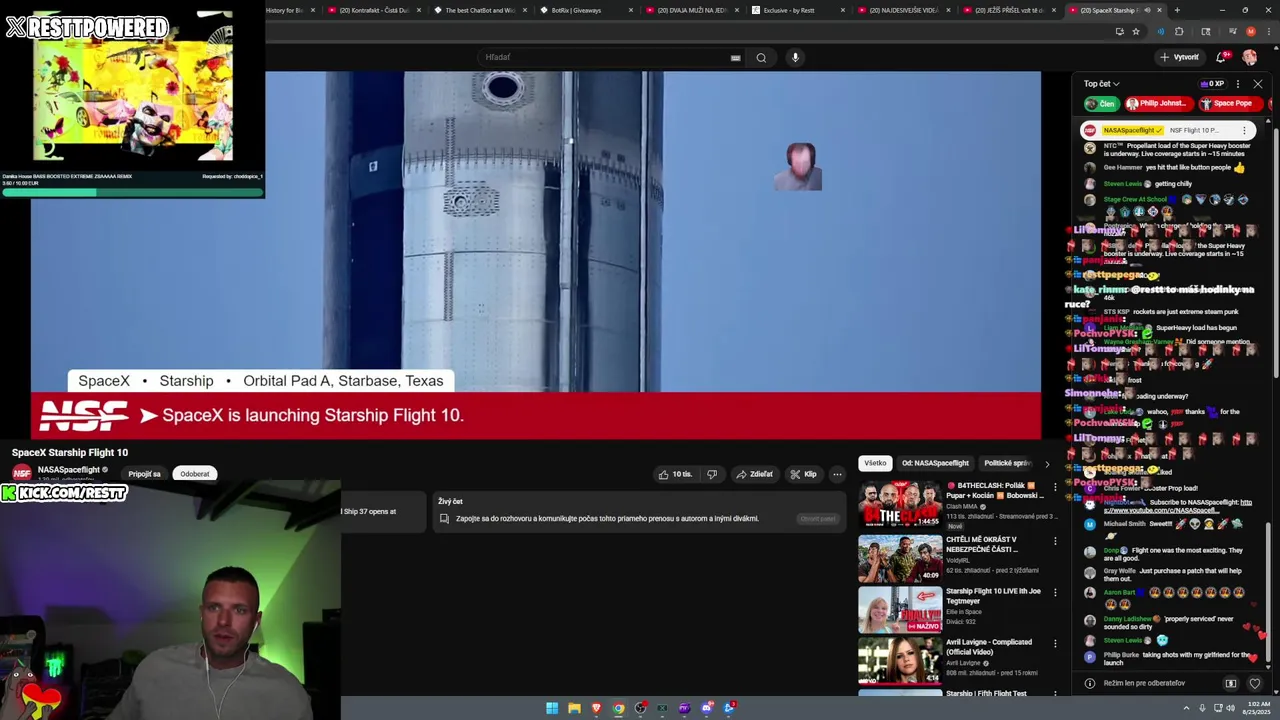Click the song request progress bar

click(x=132, y=192)
